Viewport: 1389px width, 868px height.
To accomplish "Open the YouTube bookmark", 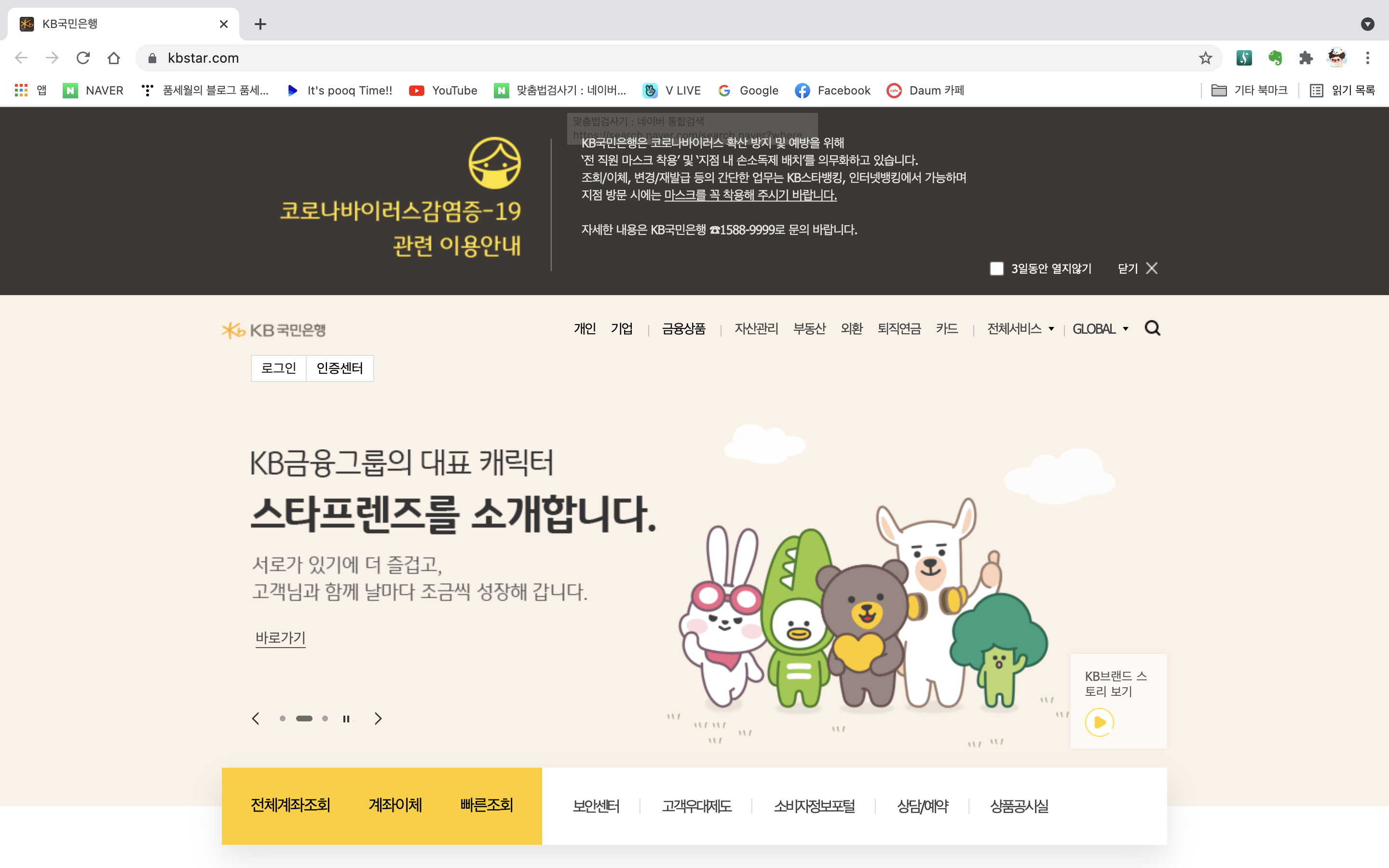I will pos(443,90).
